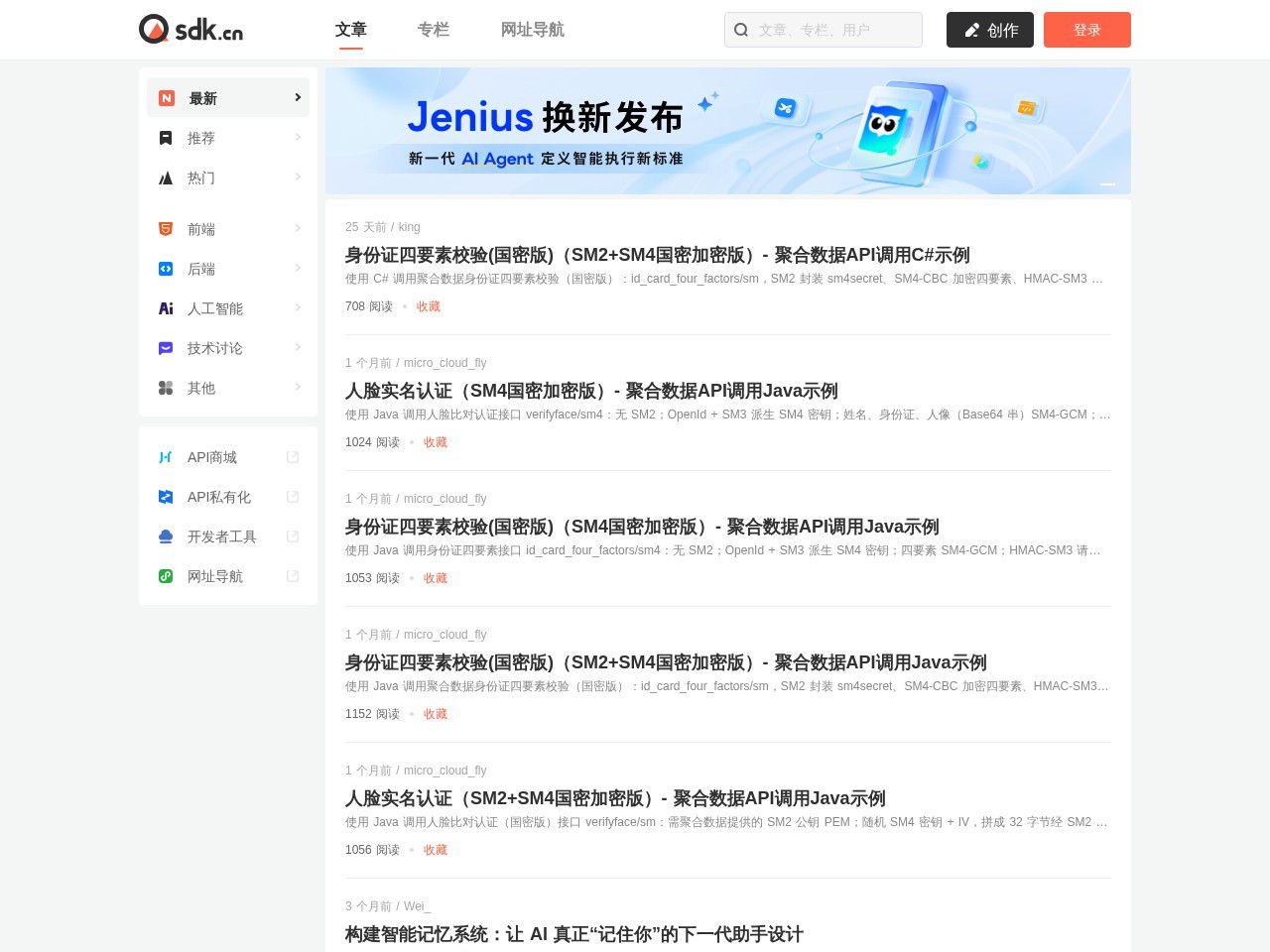
Task: Open 后端 category in the sidebar
Action: (x=228, y=269)
